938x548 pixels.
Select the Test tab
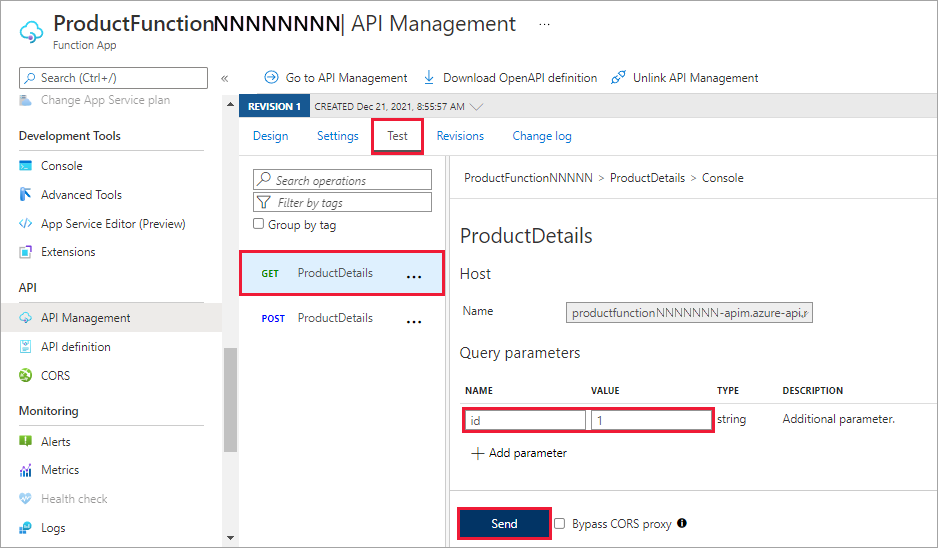pos(397,136)
